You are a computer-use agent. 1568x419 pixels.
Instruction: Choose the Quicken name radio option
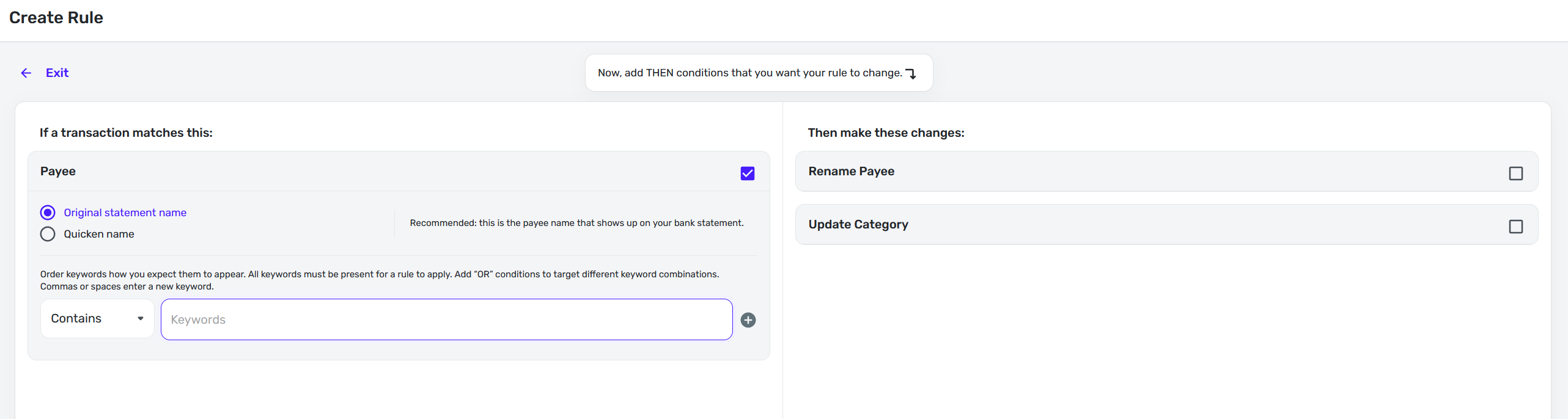(x=48, y=234)
